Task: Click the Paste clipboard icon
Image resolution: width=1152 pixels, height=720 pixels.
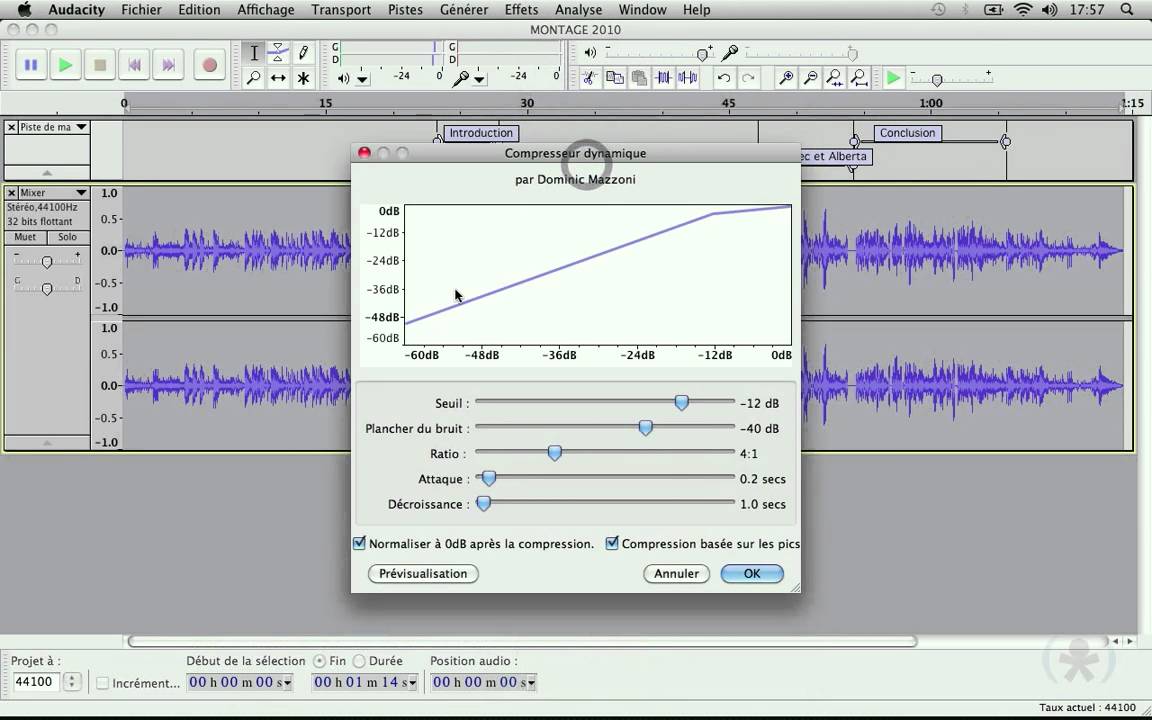Action: (x=638, y=77)
